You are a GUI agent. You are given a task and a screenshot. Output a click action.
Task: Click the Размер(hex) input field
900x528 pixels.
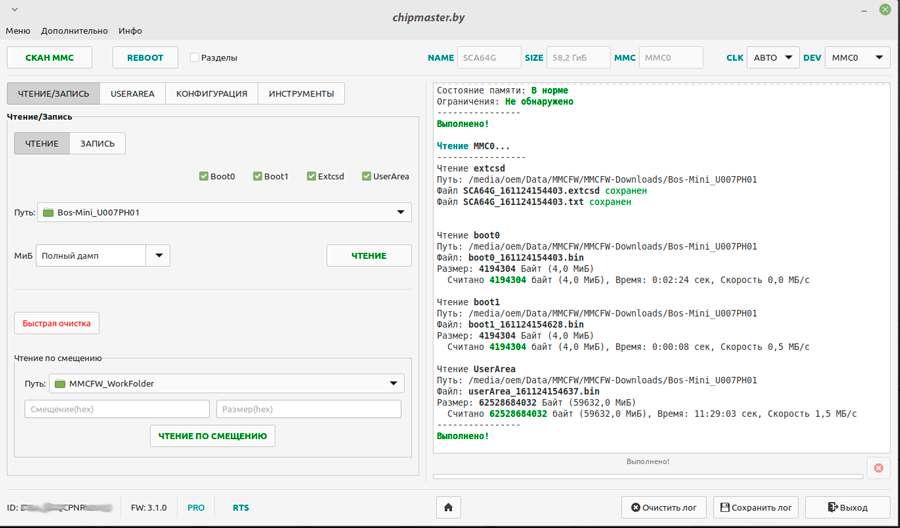point(309,409)
